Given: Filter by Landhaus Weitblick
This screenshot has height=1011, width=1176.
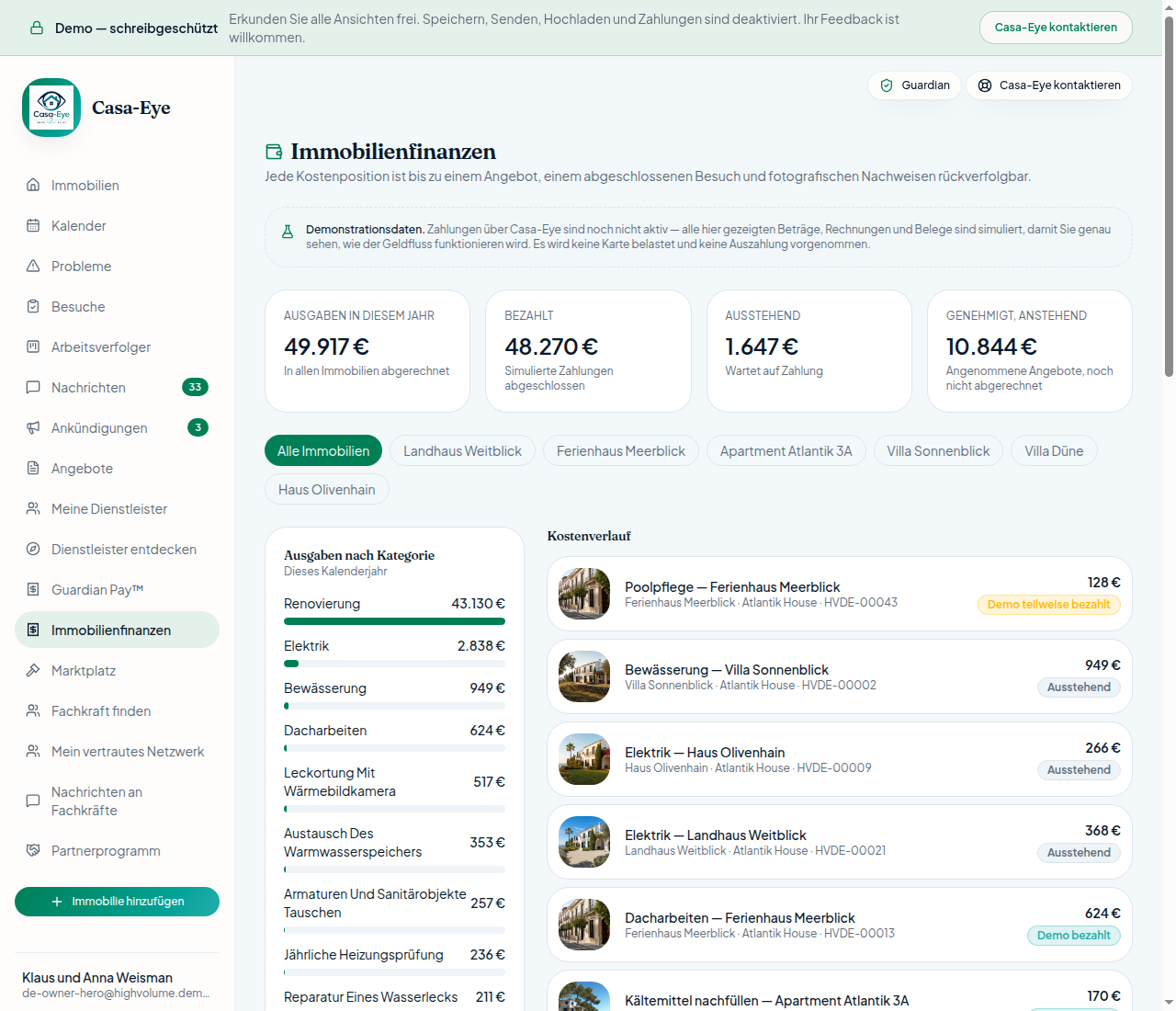Looking at the screenshot, I should pos(462,450).
